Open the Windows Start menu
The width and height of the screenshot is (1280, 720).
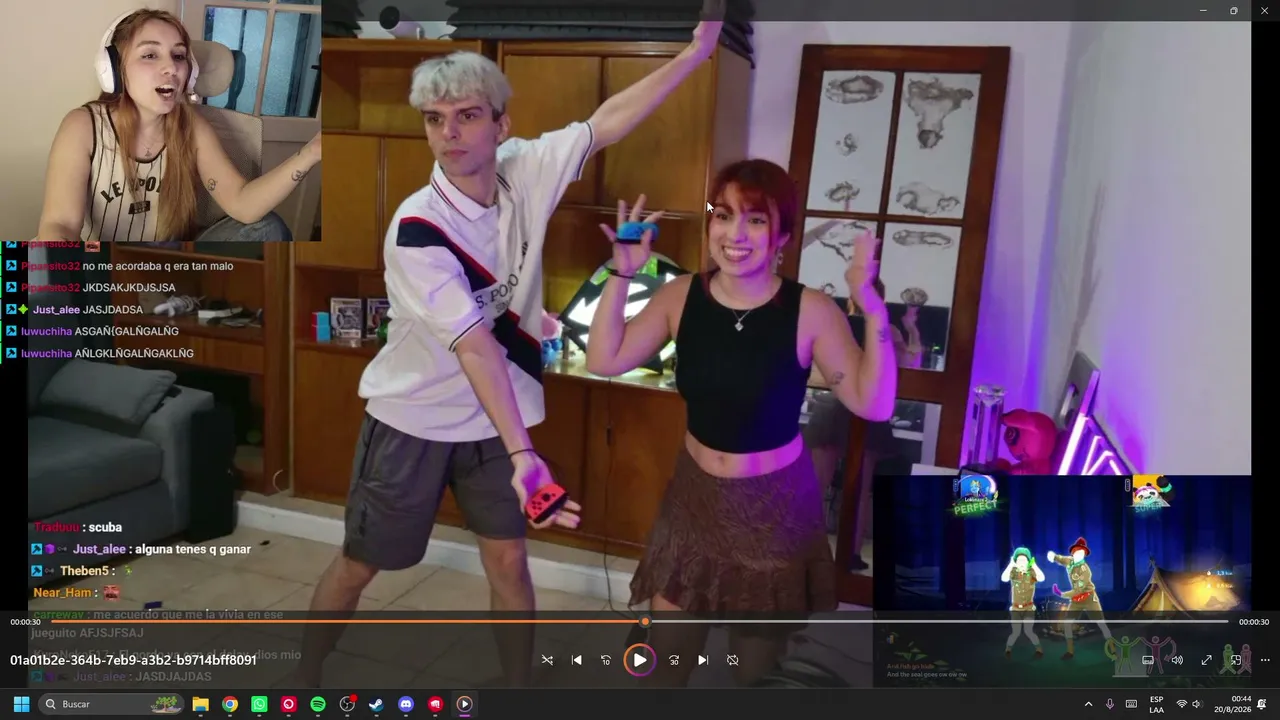pyautogui.click(x=21, y=704)
